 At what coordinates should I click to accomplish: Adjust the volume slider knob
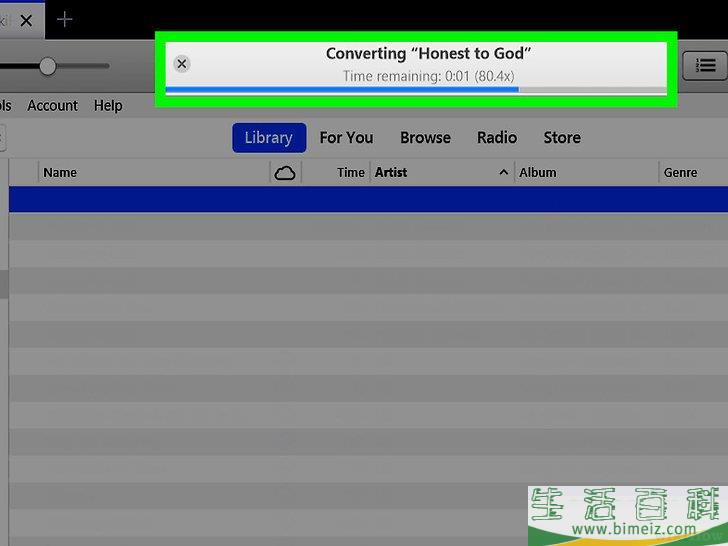pyautogui.click(x=47, y=66)
